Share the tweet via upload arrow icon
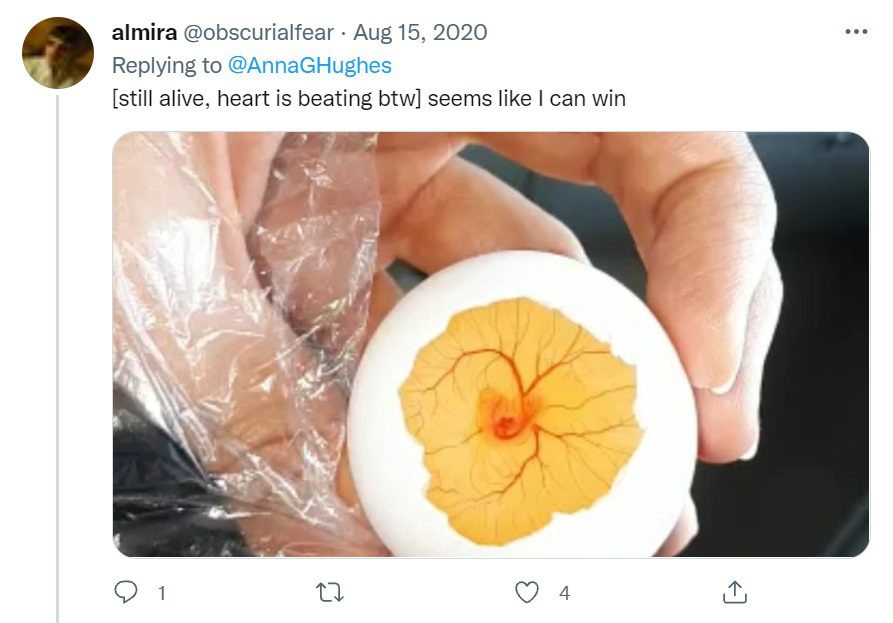Screen dimensions: 893x623 click(735, 592)
